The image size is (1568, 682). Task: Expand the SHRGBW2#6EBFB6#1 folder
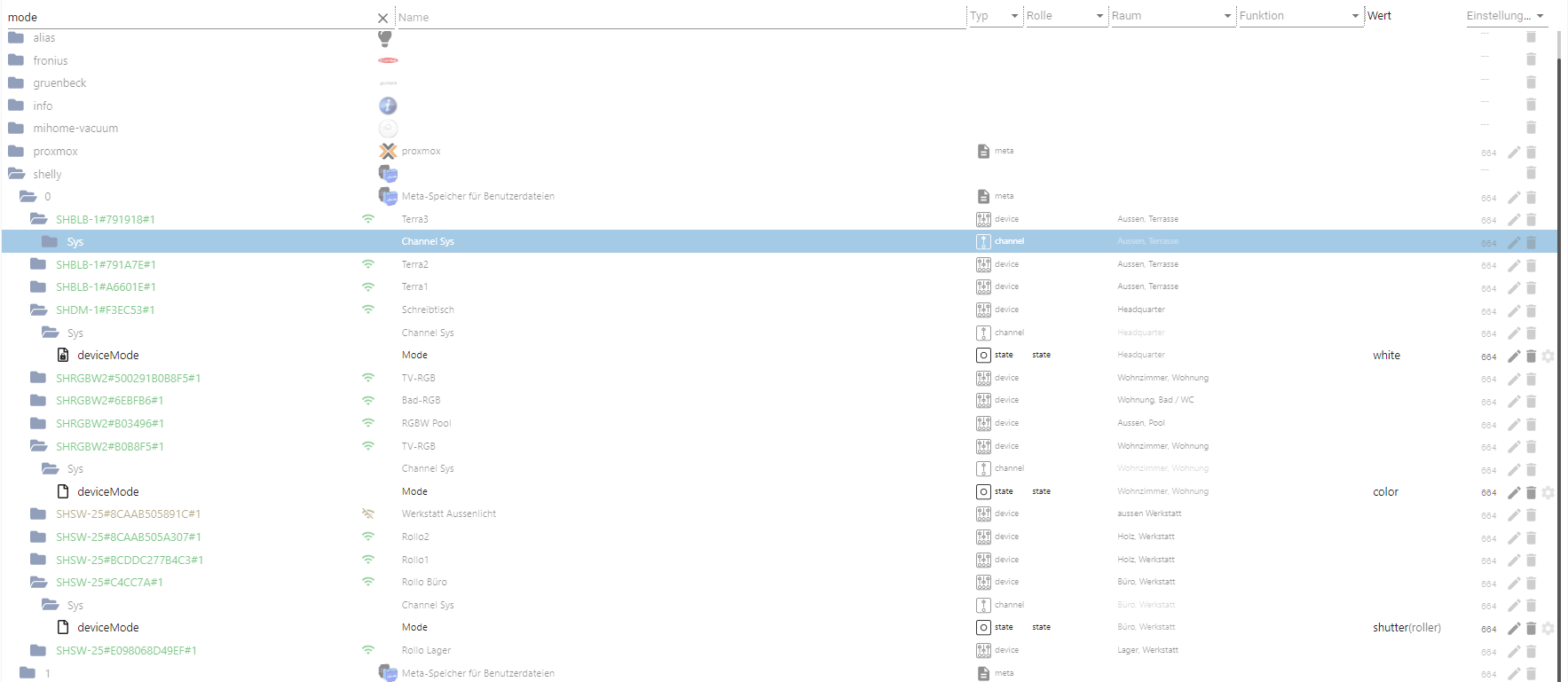(38, 400)
